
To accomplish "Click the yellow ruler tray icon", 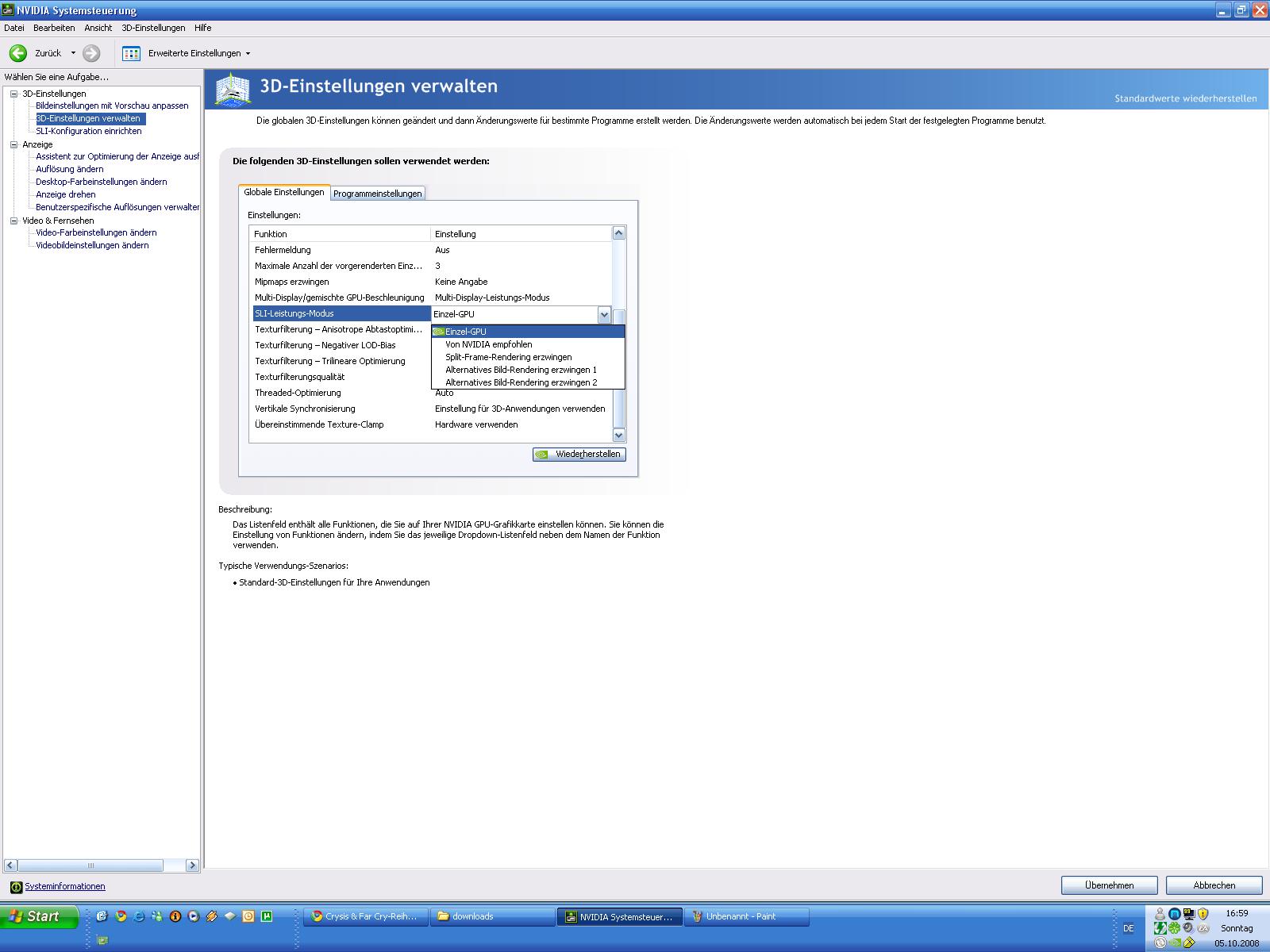I will tap(1189, 942).
